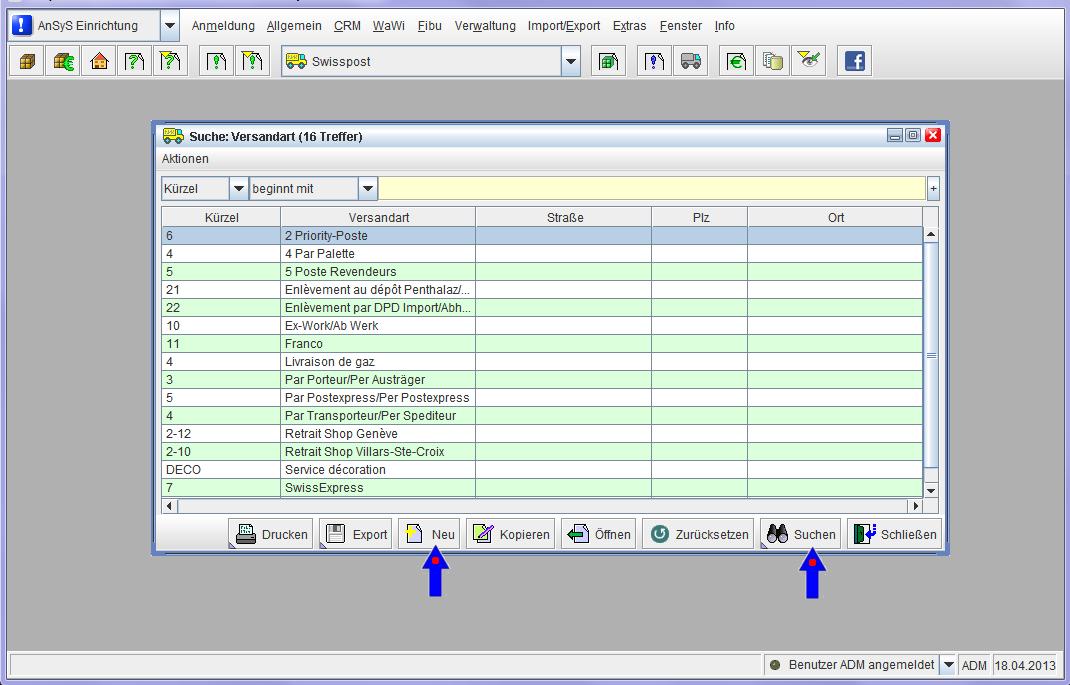This screenshot has height=685, width=1070.
Task: Click the Facebook icon in the toolbar
Action: pyautogui.click(x=854, y=61)
